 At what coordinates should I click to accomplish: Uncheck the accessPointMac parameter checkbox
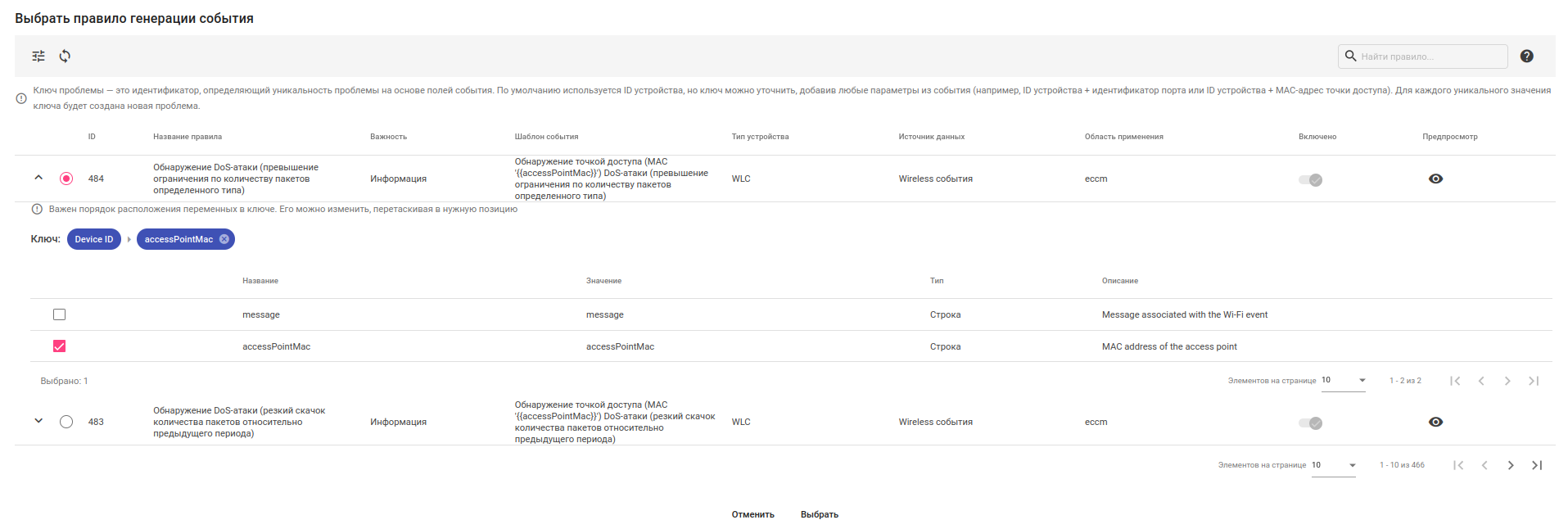tap(59, 346)
